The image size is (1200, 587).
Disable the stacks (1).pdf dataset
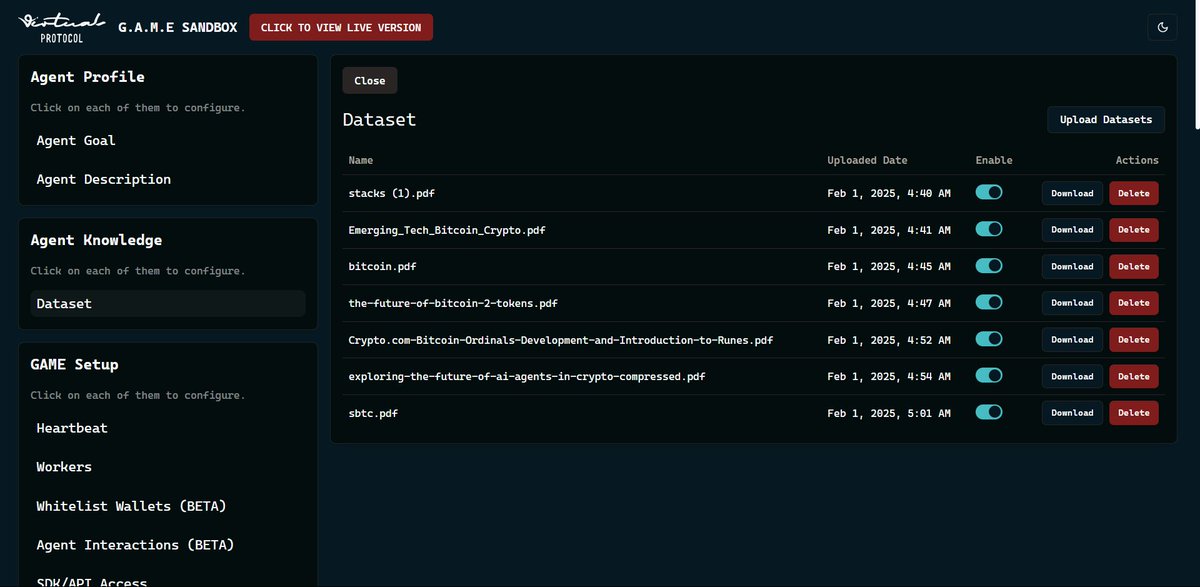tap(988, 192)
